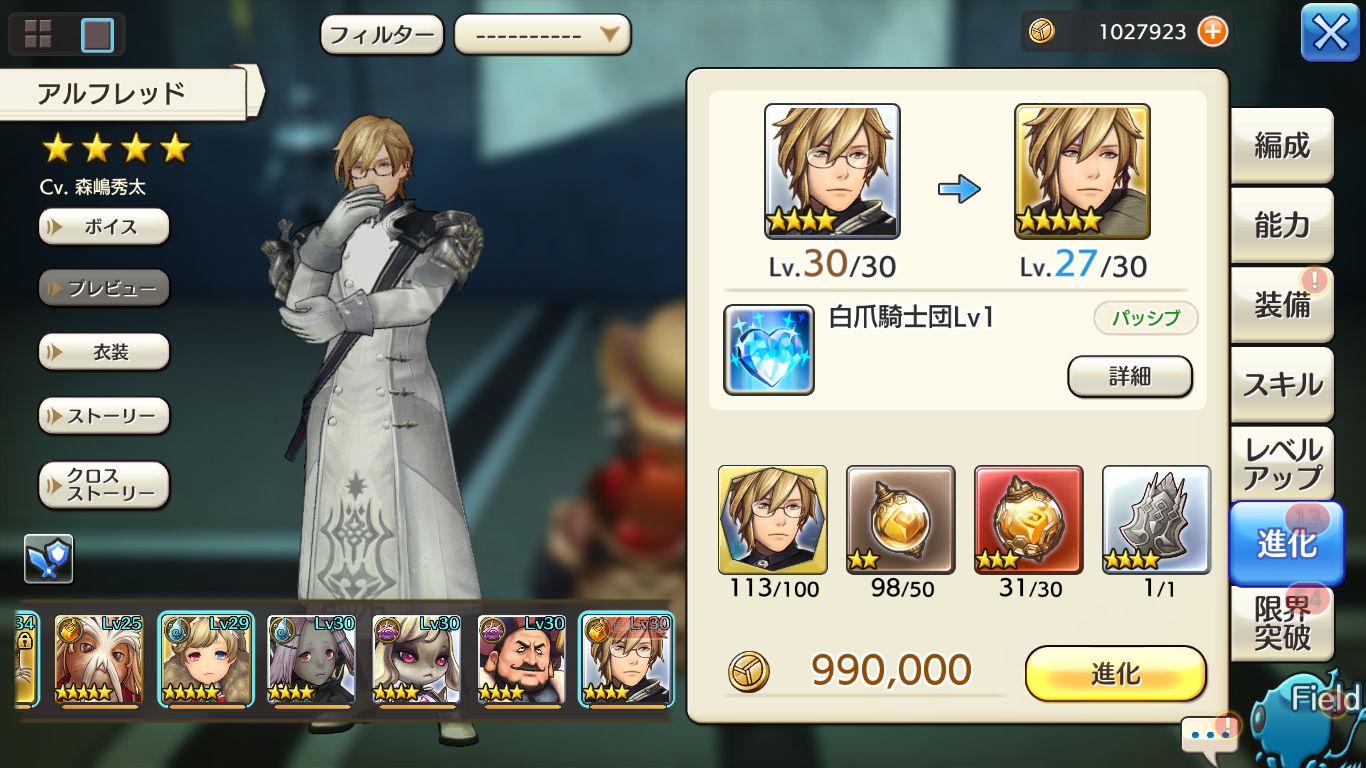
Task: Open the スキル tab
Action: click(1281, 385)
